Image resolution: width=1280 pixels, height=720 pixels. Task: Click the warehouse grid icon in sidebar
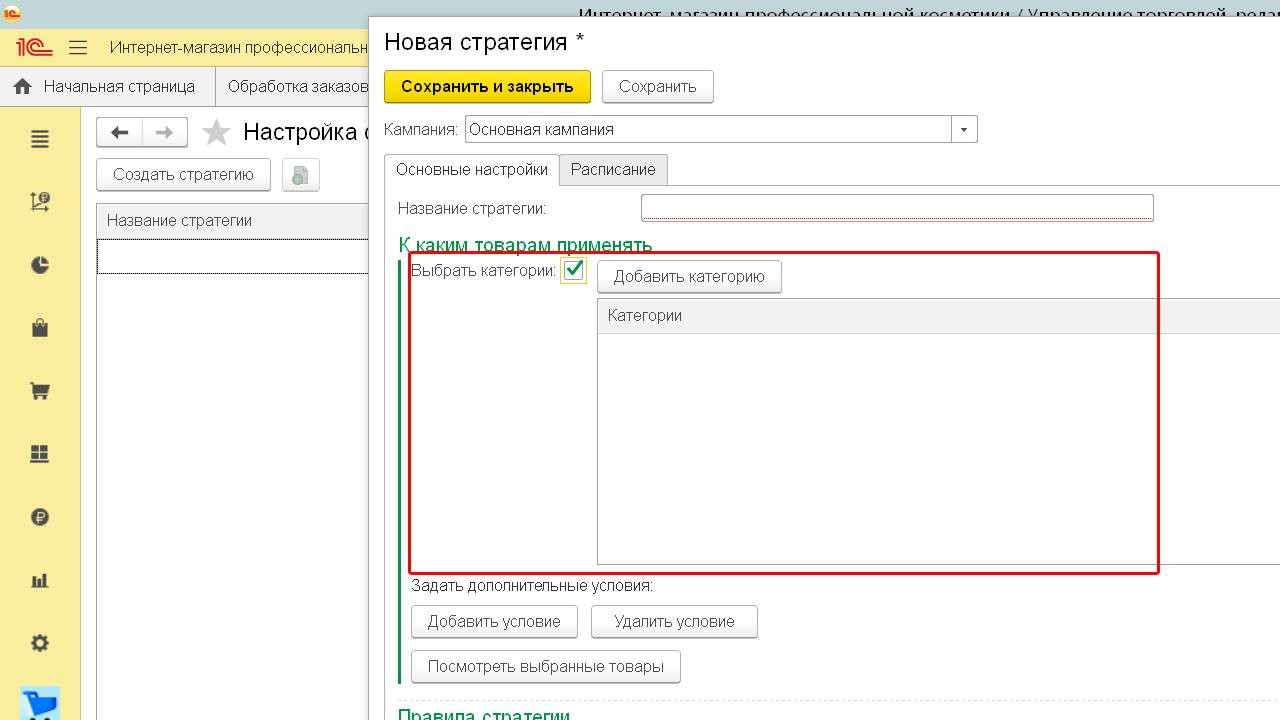40,454
